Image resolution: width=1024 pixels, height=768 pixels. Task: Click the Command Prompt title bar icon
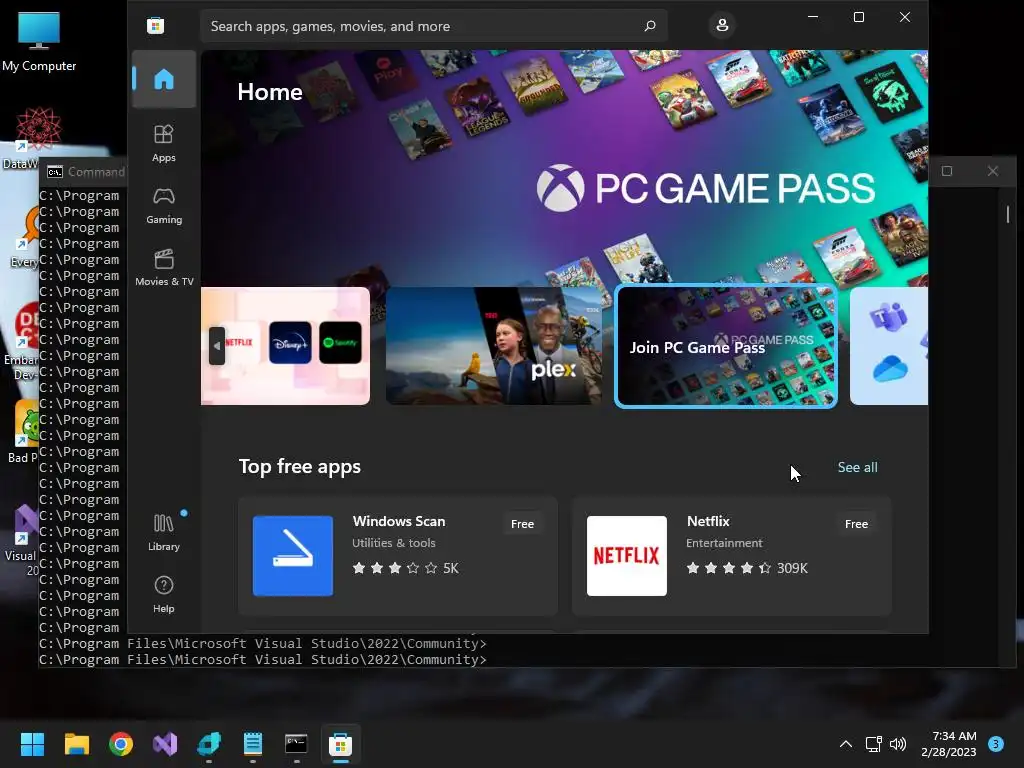55,172
